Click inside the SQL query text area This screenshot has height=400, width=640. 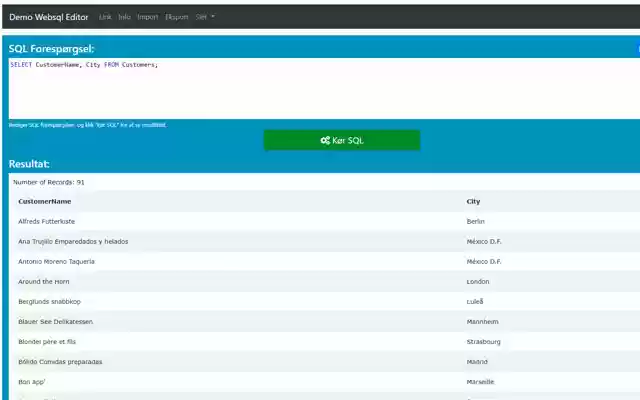point(324,88)
